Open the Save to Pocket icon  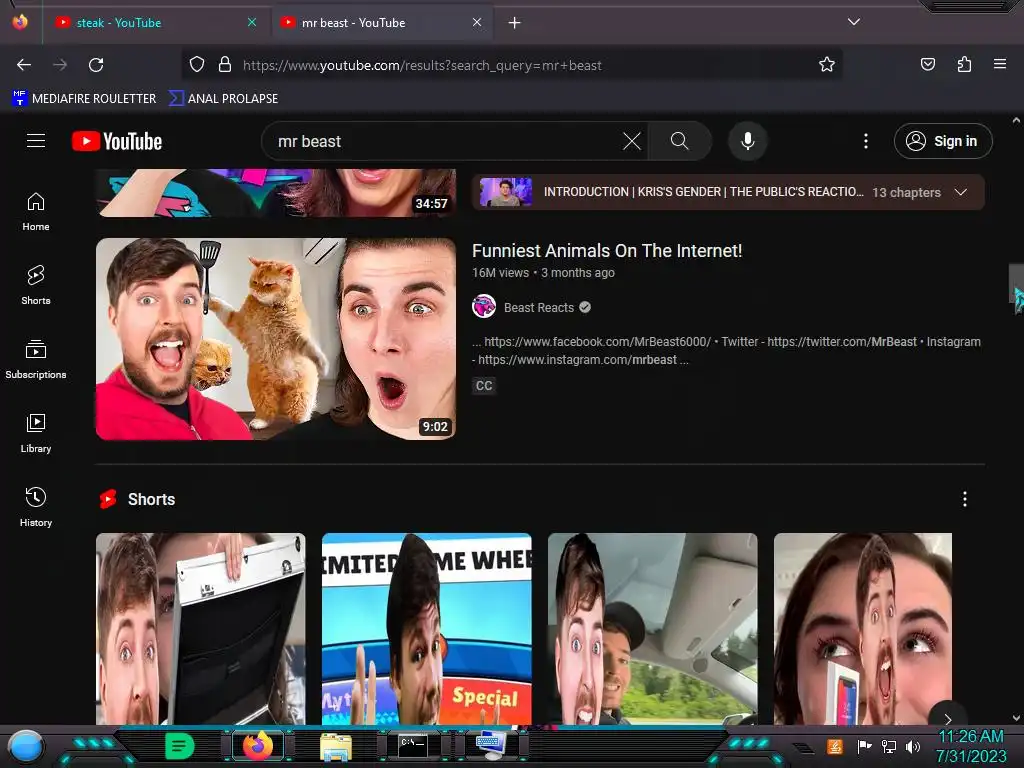tap(927, 65)
